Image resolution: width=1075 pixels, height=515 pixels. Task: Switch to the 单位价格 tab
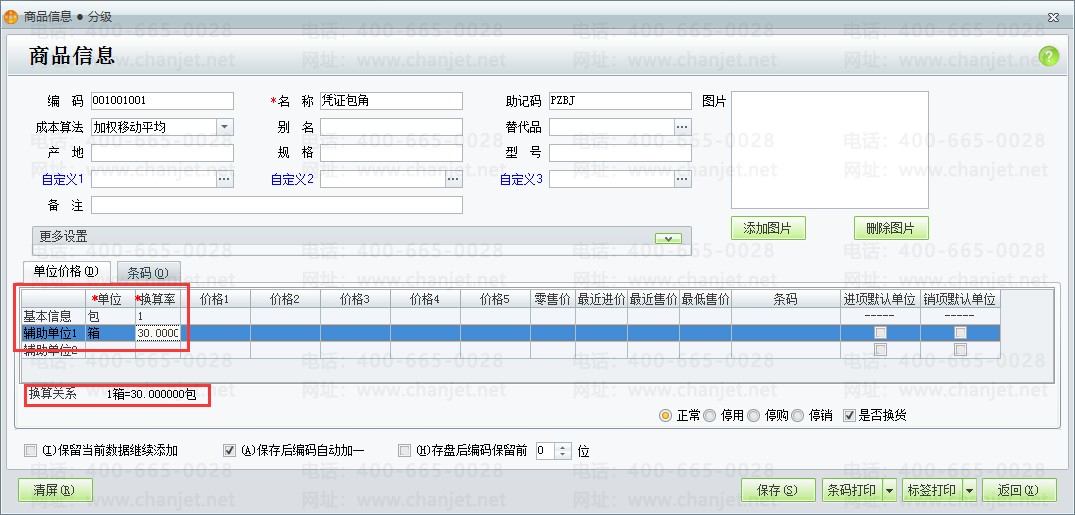coord(66,272)
